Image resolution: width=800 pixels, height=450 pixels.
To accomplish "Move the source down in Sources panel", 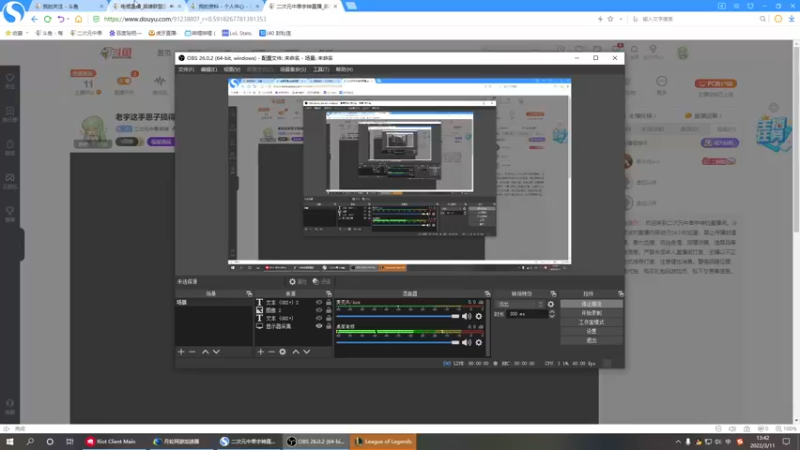I will point(307,352).
